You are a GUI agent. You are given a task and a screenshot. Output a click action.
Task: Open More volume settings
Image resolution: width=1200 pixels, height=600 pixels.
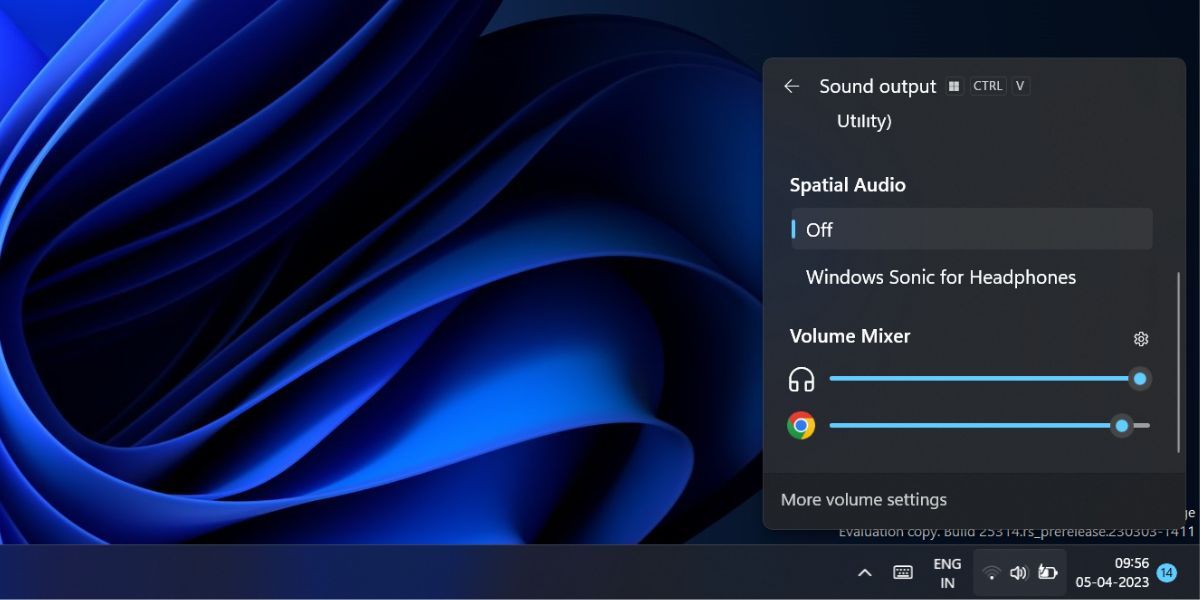point(863,499)
